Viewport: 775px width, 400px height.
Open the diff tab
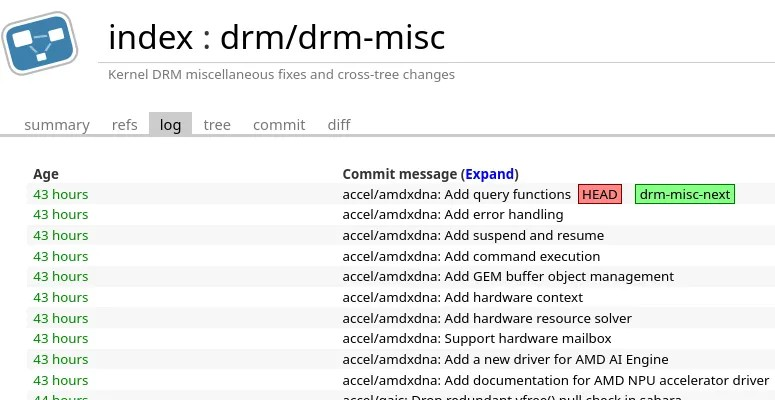point(339,125)
